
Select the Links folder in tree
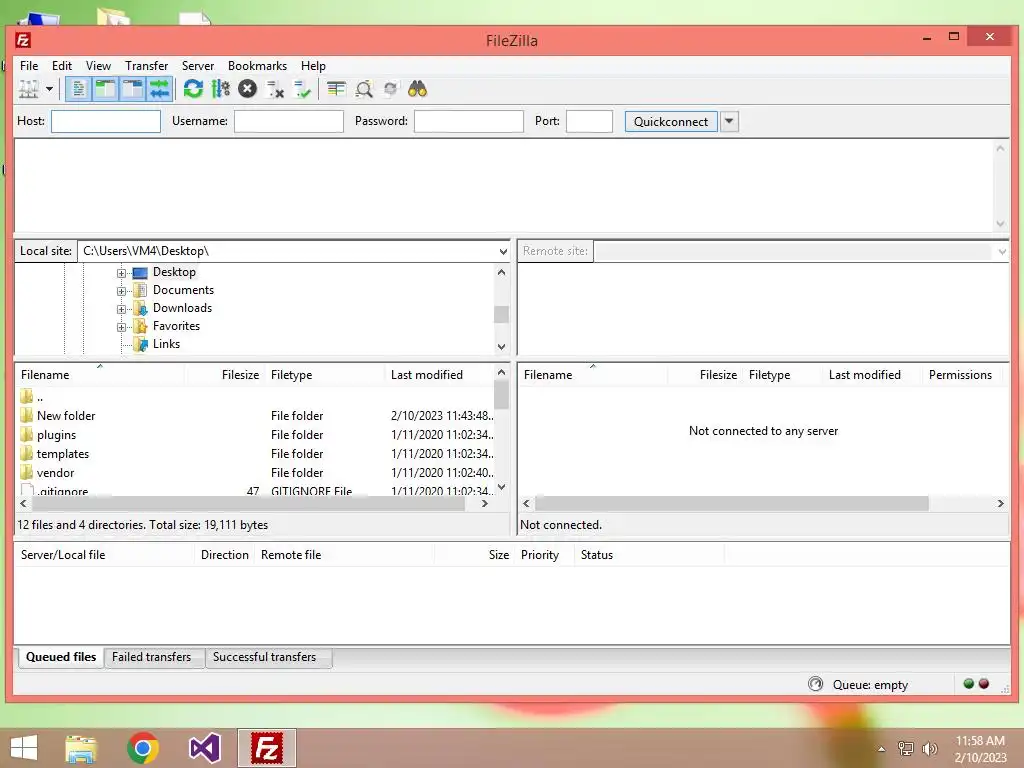tap(166, 344)
